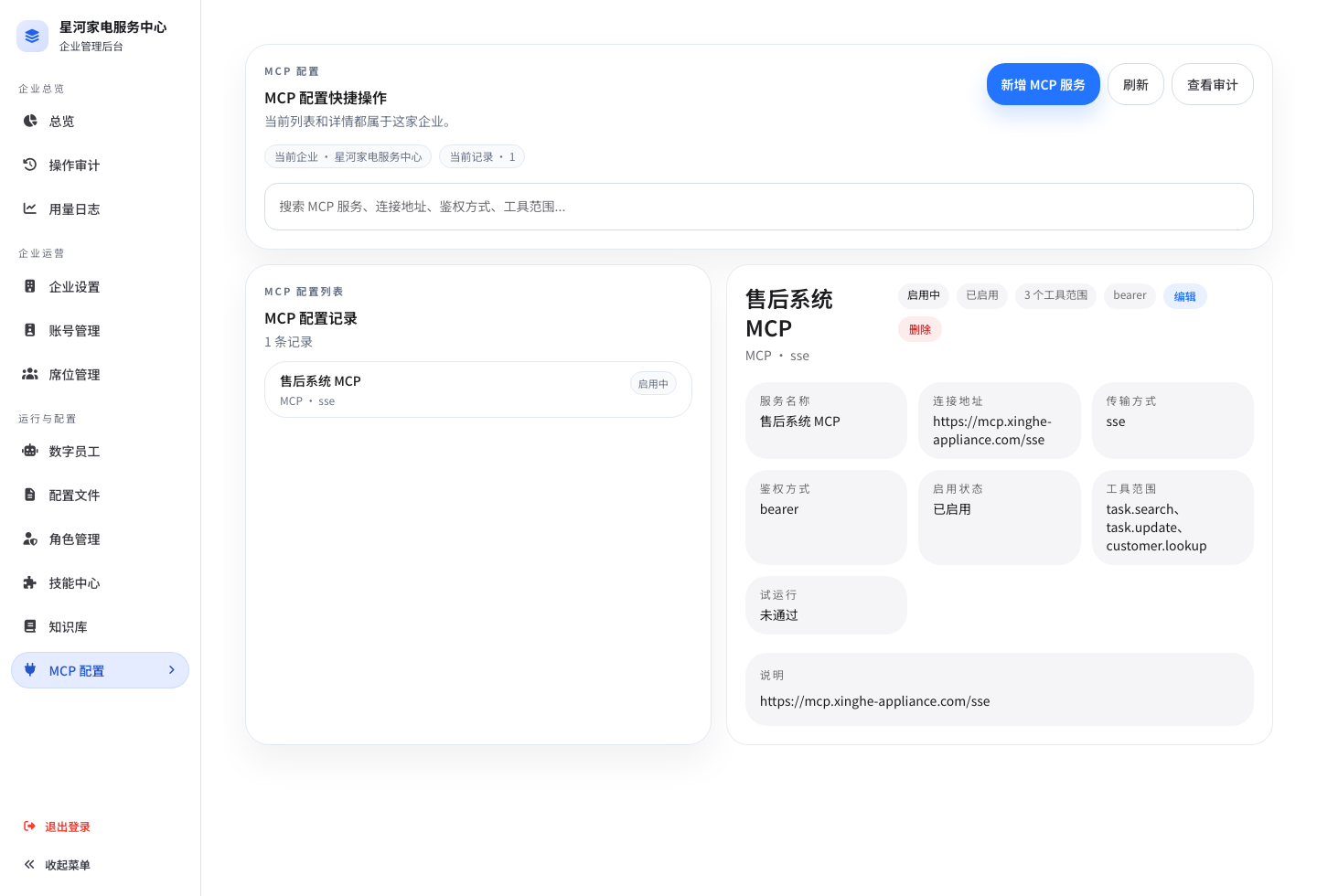Screen dimensions: 1317x896
Task: Click 退出登录 text
Action: click(x=68, y=827)
